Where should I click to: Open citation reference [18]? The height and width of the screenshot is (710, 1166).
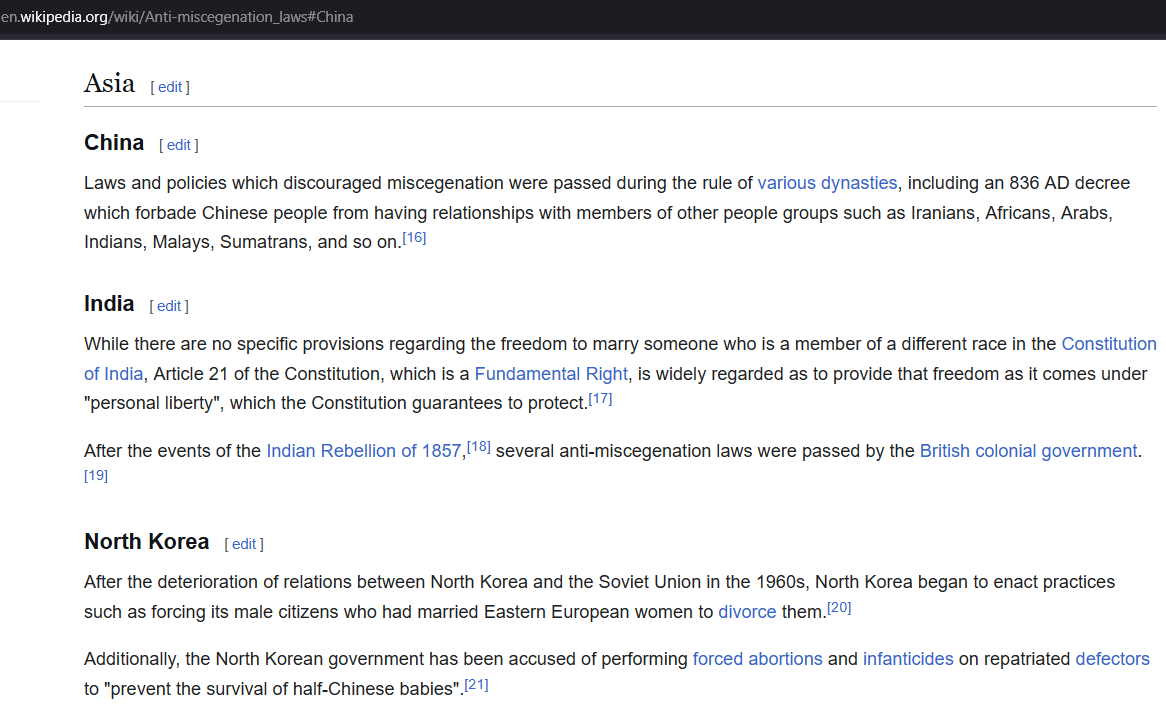(479, 446)
